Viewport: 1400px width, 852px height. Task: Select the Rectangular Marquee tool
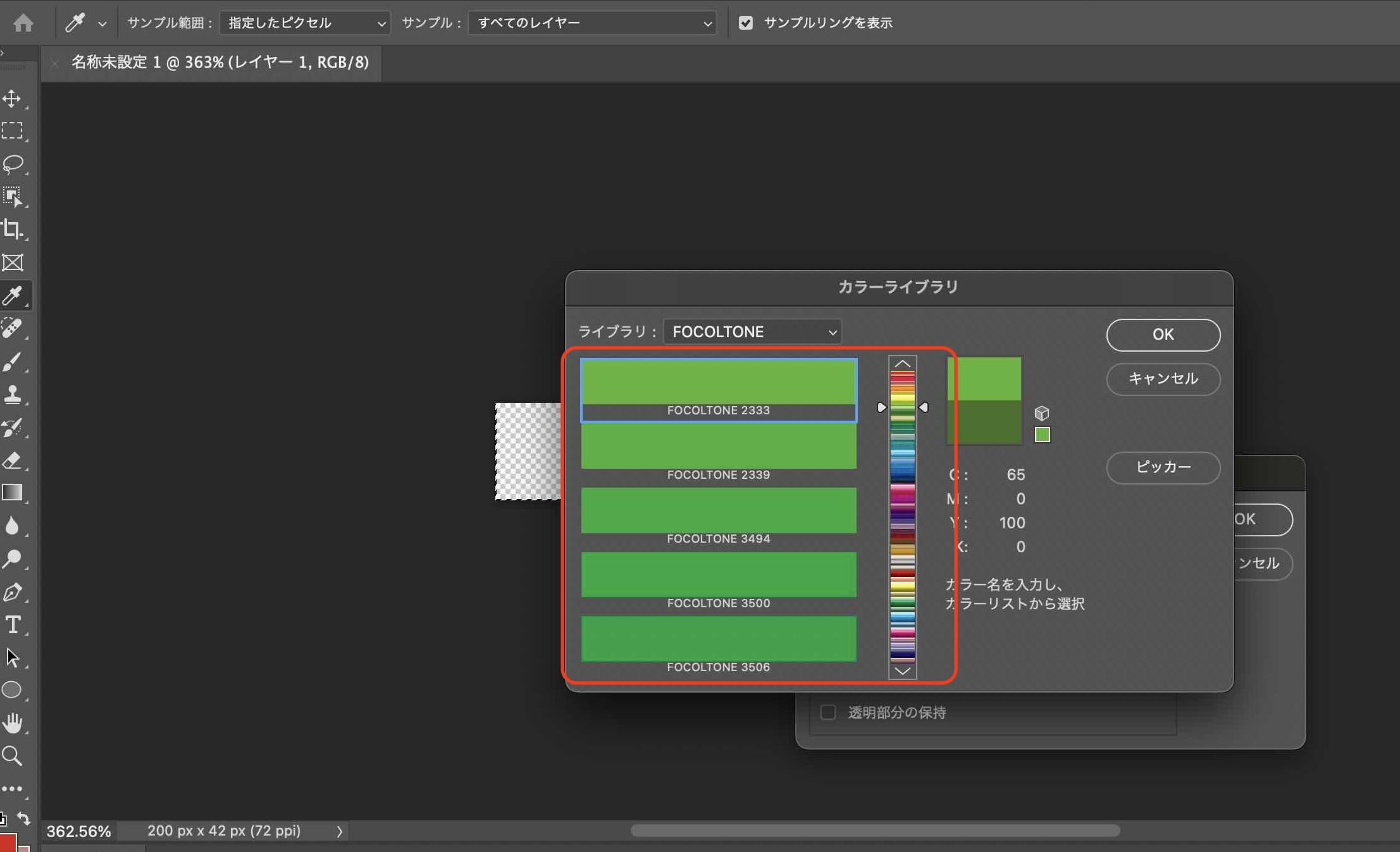(13, 131)
